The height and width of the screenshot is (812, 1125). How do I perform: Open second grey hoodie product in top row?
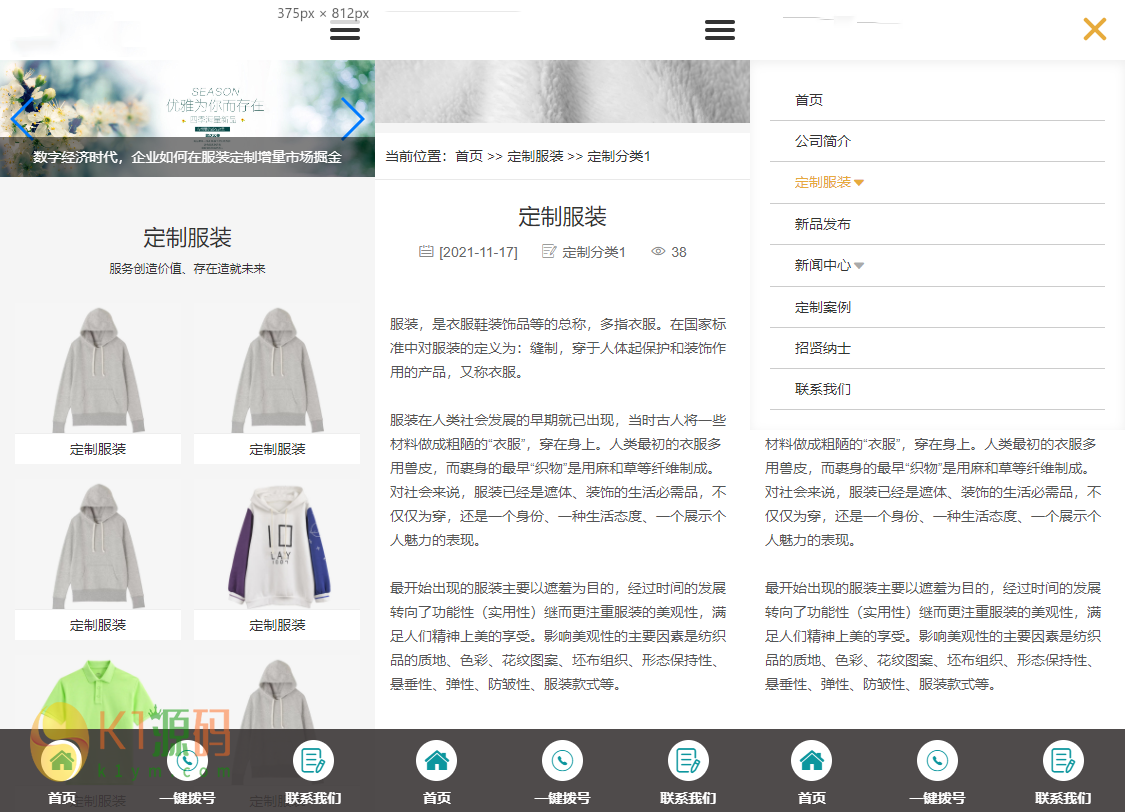point(278,369)
